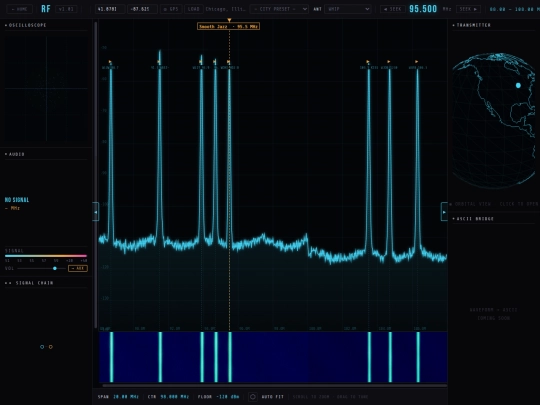The width and height of the screenshot is (540, 405).
Task: Collapse the ASCII Bridge panel
Action: [473, 219]
